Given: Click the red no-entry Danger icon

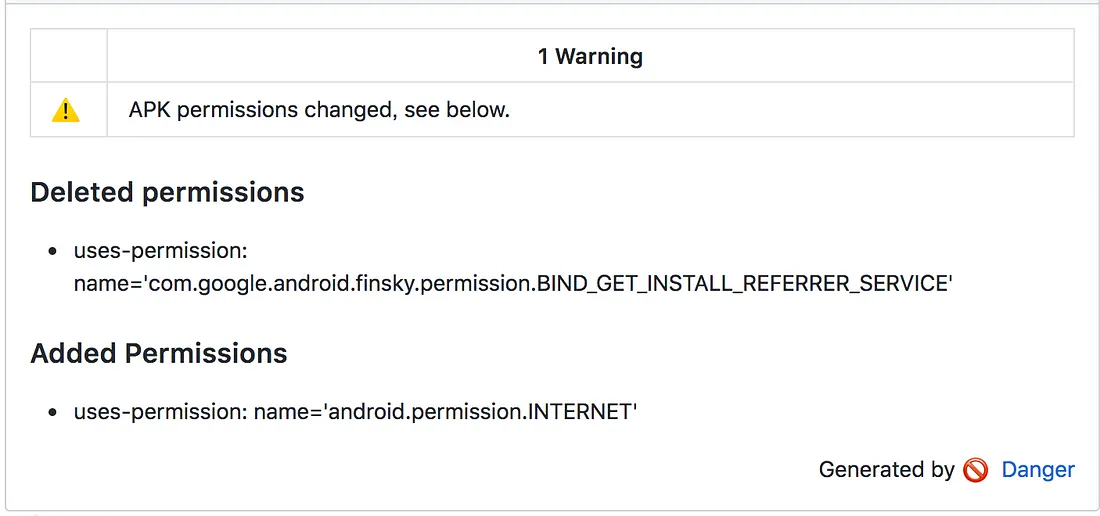Looking at the screenshot, I should coord(976,470).
